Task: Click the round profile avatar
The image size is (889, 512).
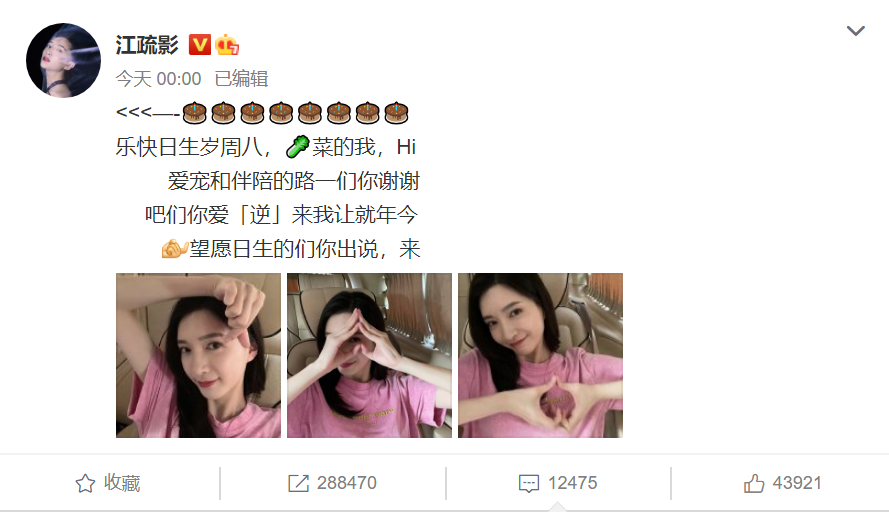Action: (64, 60)
